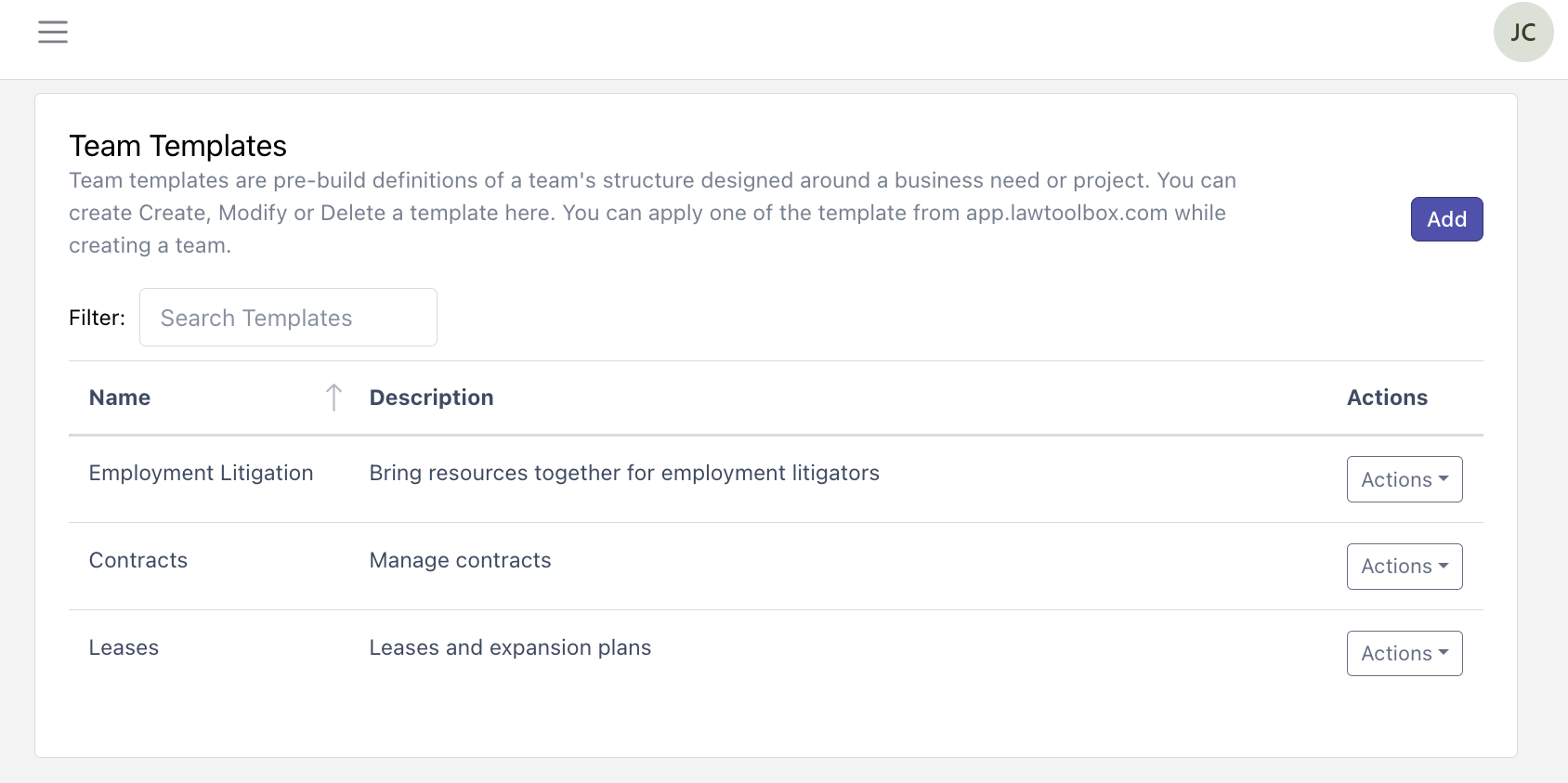Select the Leases template name
The height and width of the screenshot is (783, 1568).
124,647
